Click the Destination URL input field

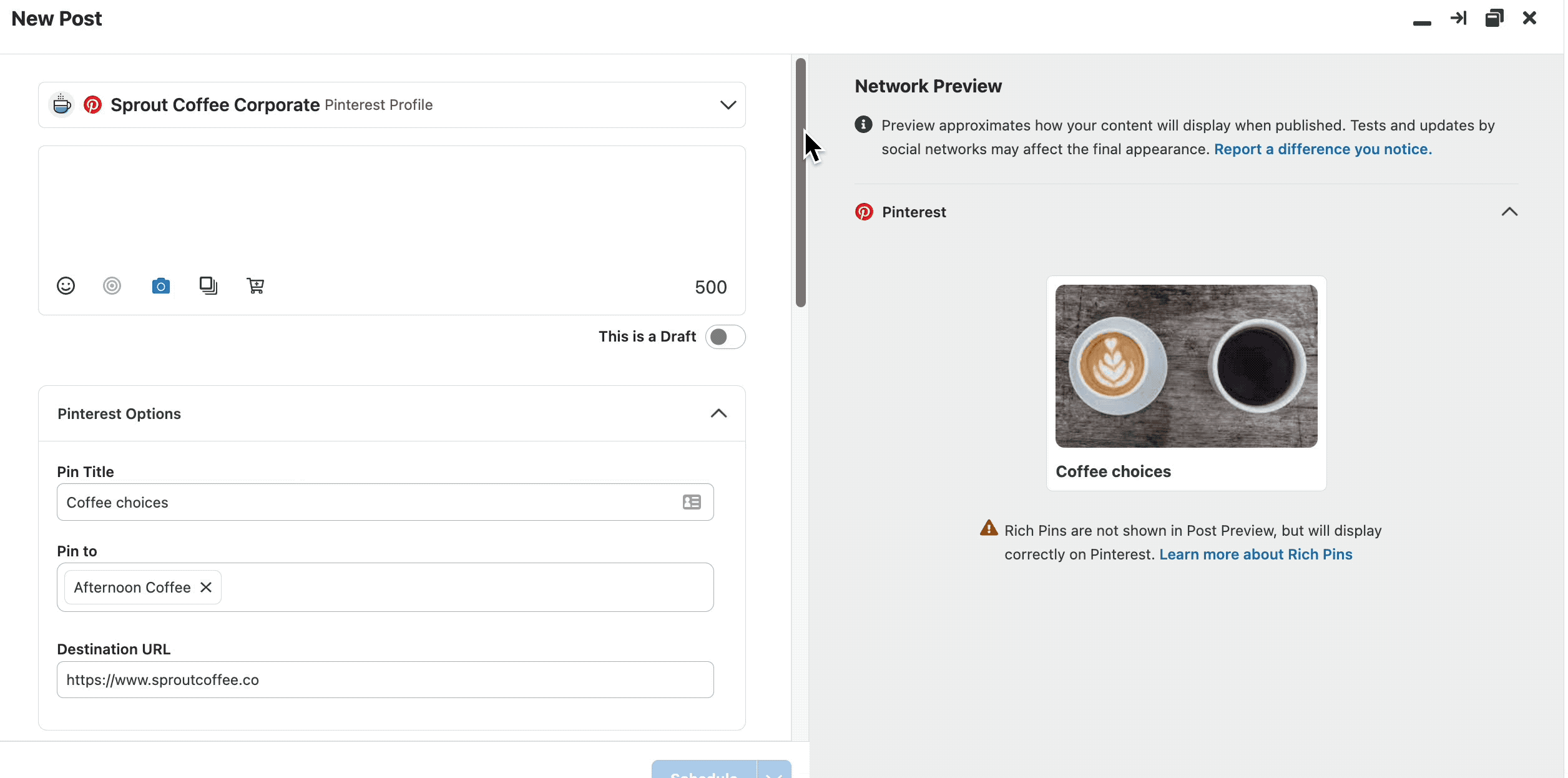385,680
